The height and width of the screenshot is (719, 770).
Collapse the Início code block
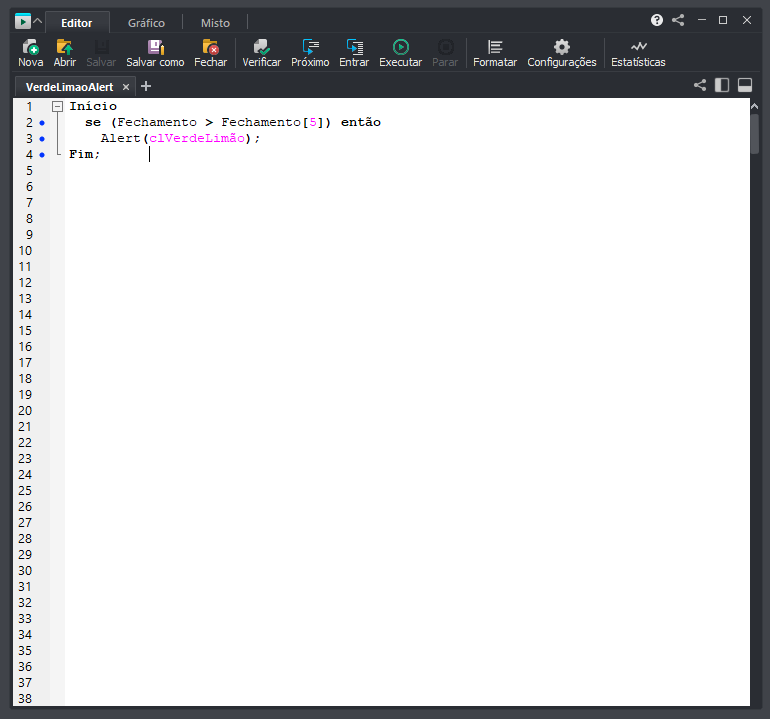point(57,106)
